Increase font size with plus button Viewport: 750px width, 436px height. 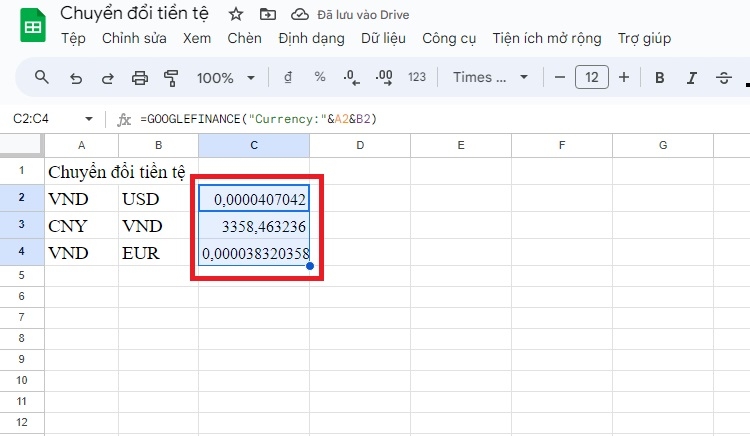(624, 77)
